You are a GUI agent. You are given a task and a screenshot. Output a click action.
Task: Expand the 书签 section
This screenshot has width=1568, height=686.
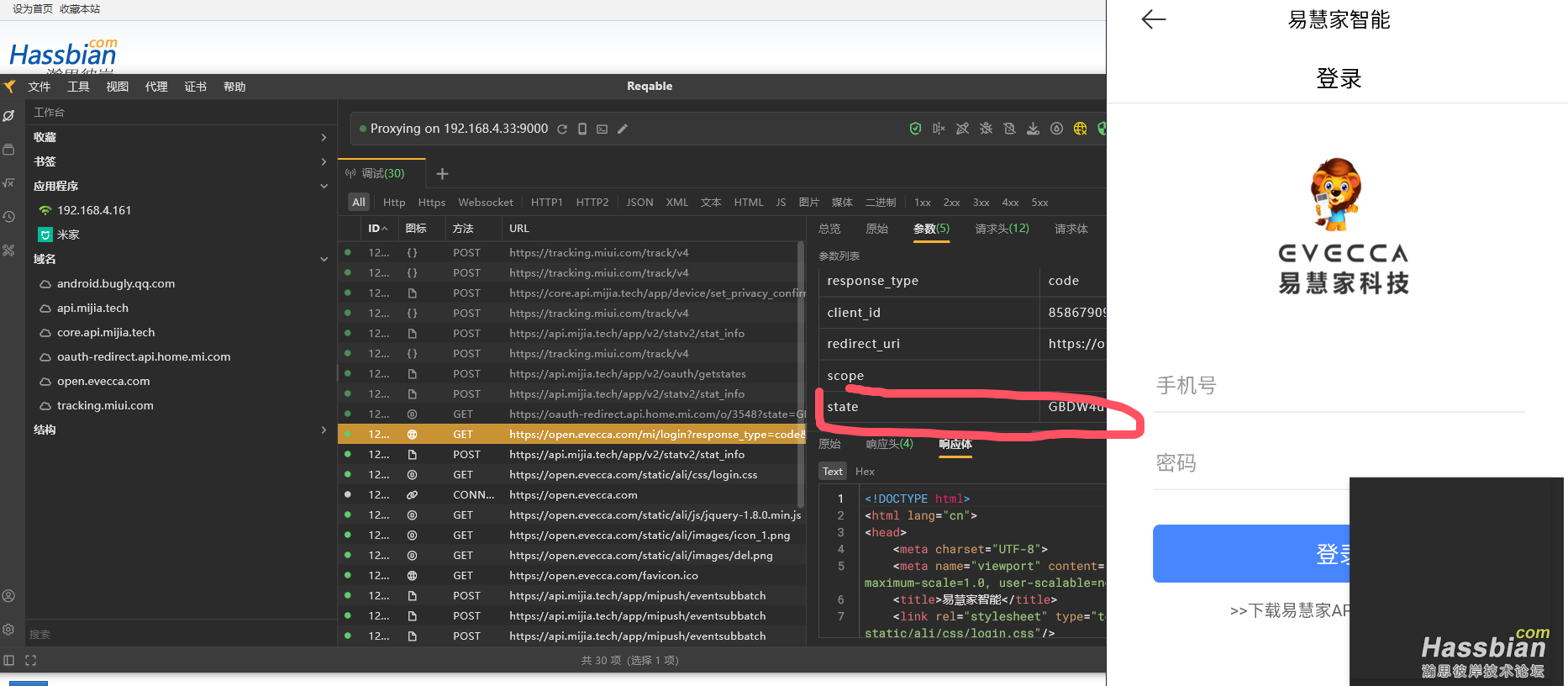(324, 161)
